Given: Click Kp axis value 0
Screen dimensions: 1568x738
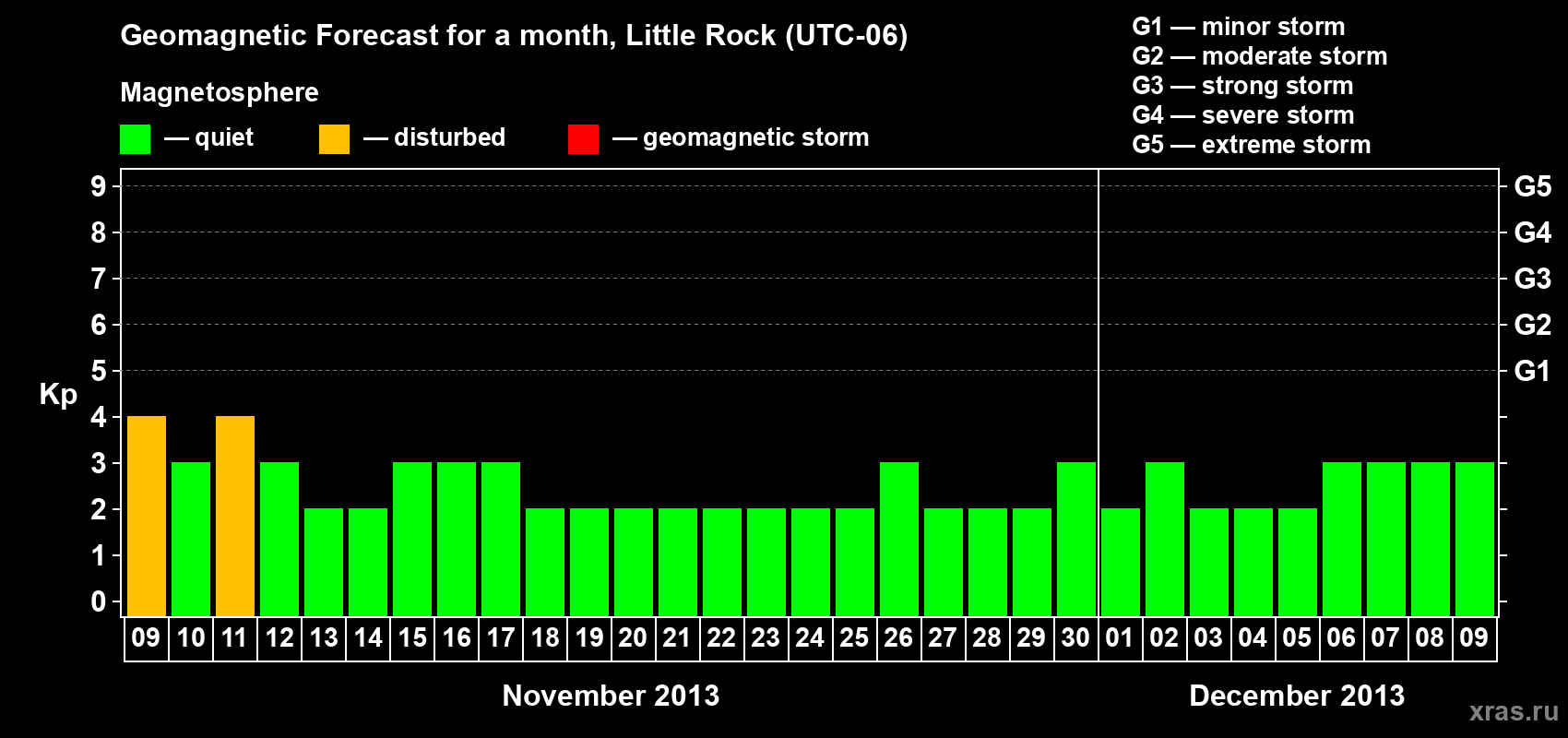Looking at the screenshot, I should (99, 601).
